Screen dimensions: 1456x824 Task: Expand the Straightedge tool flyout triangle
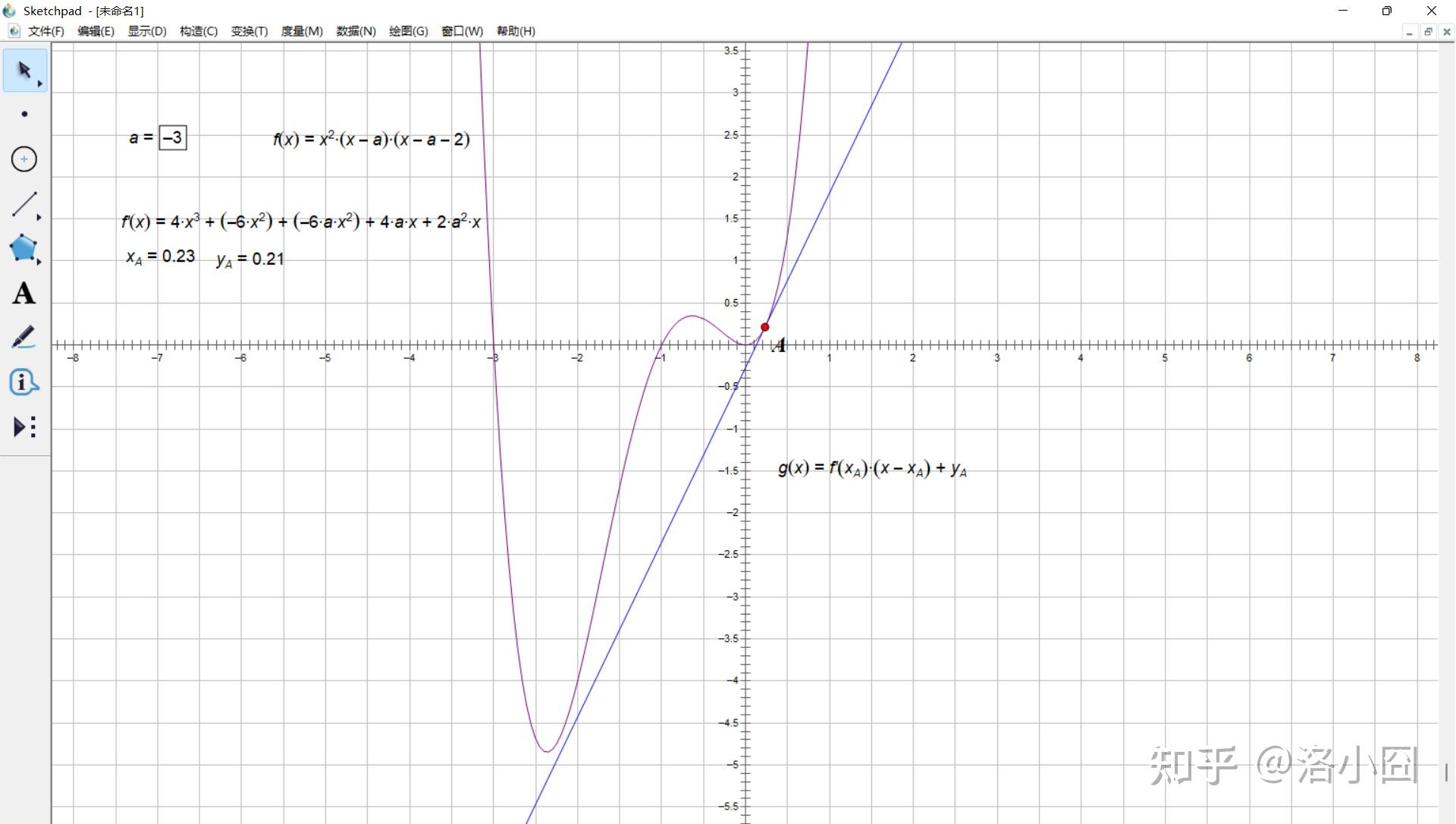point(39,218)
